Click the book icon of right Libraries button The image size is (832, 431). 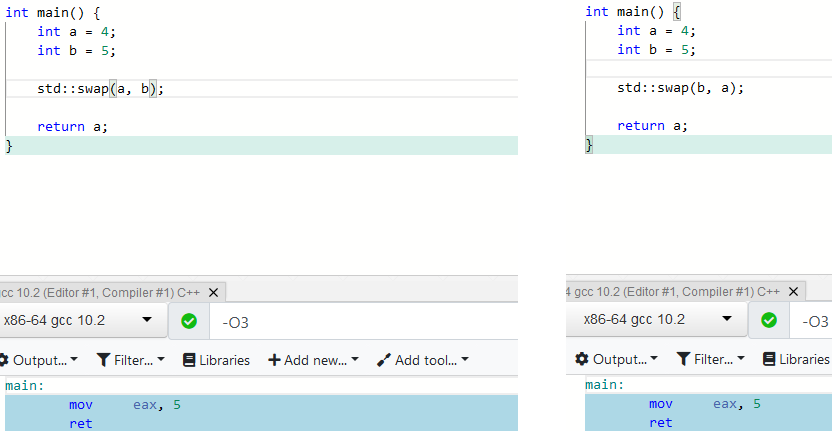tap(769, 359)
